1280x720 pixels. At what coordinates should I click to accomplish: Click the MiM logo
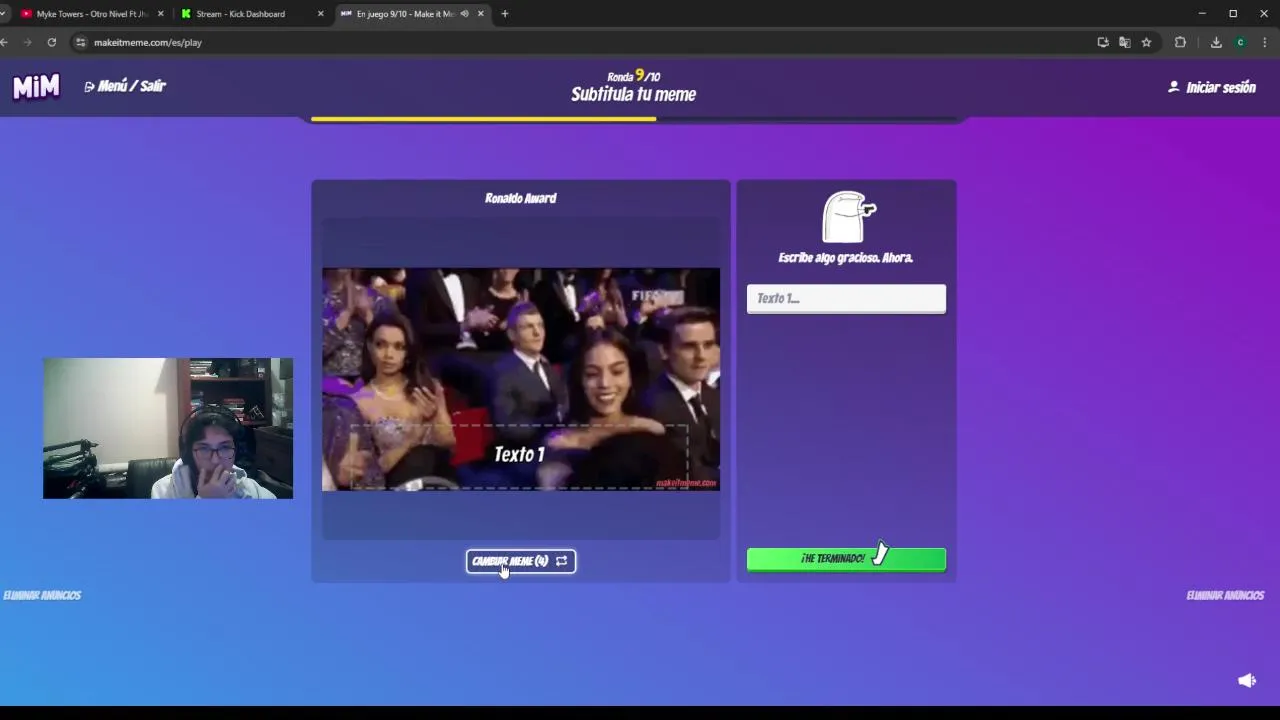[x=36, y=87]
